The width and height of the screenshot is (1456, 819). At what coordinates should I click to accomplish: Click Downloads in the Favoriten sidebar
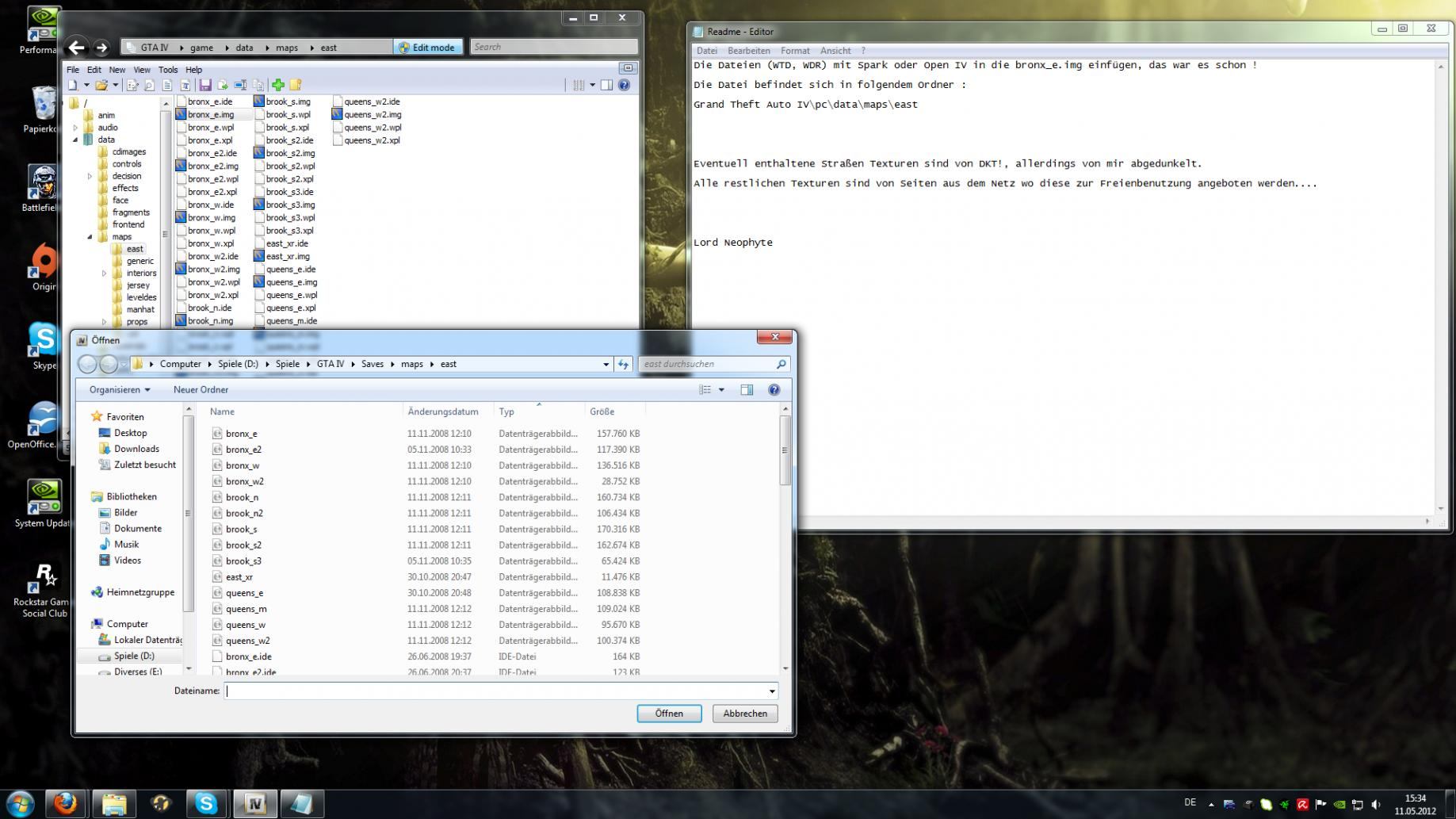pyautogui.click(x=136, y=449)
